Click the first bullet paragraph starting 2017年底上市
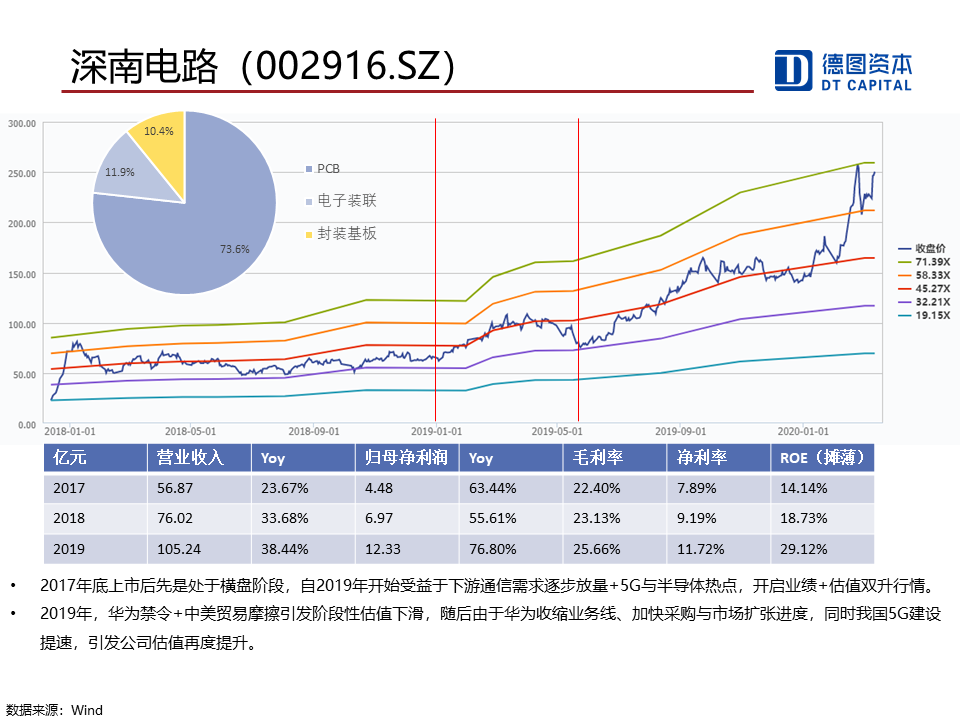Screen dimensions: 960x720 (490, 586)
